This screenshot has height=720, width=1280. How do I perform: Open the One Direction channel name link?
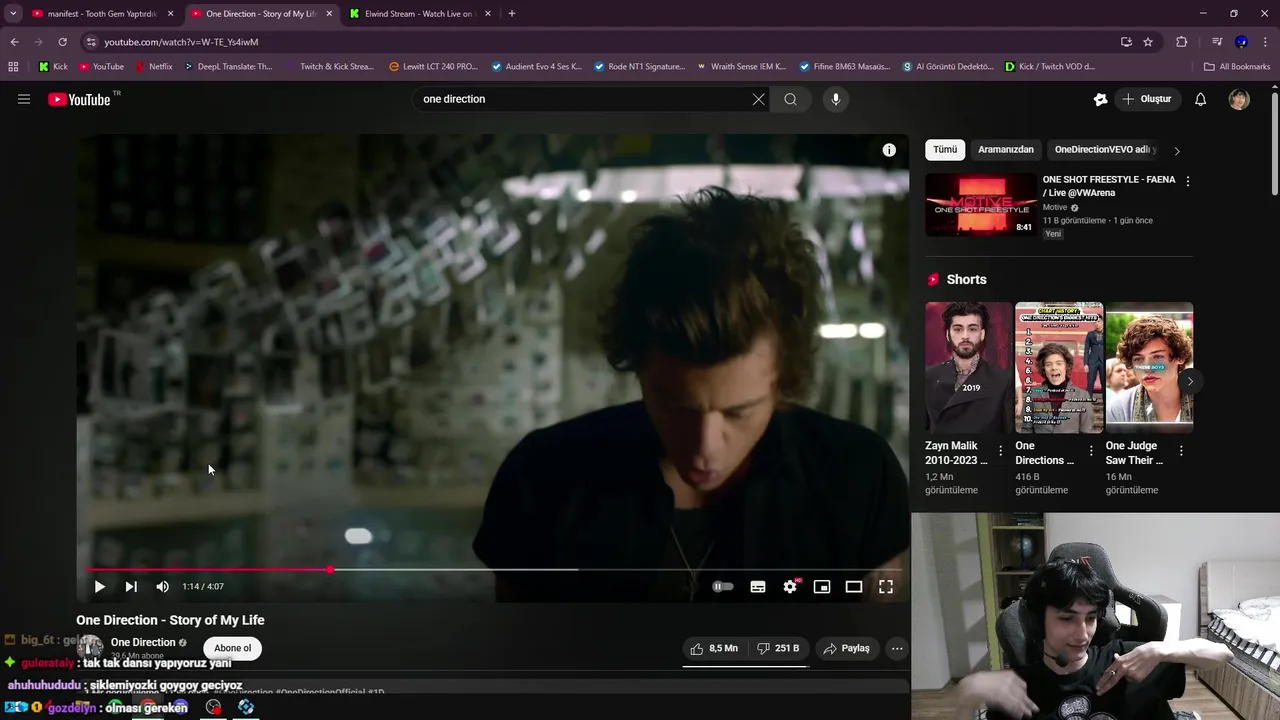click(143, 642)
